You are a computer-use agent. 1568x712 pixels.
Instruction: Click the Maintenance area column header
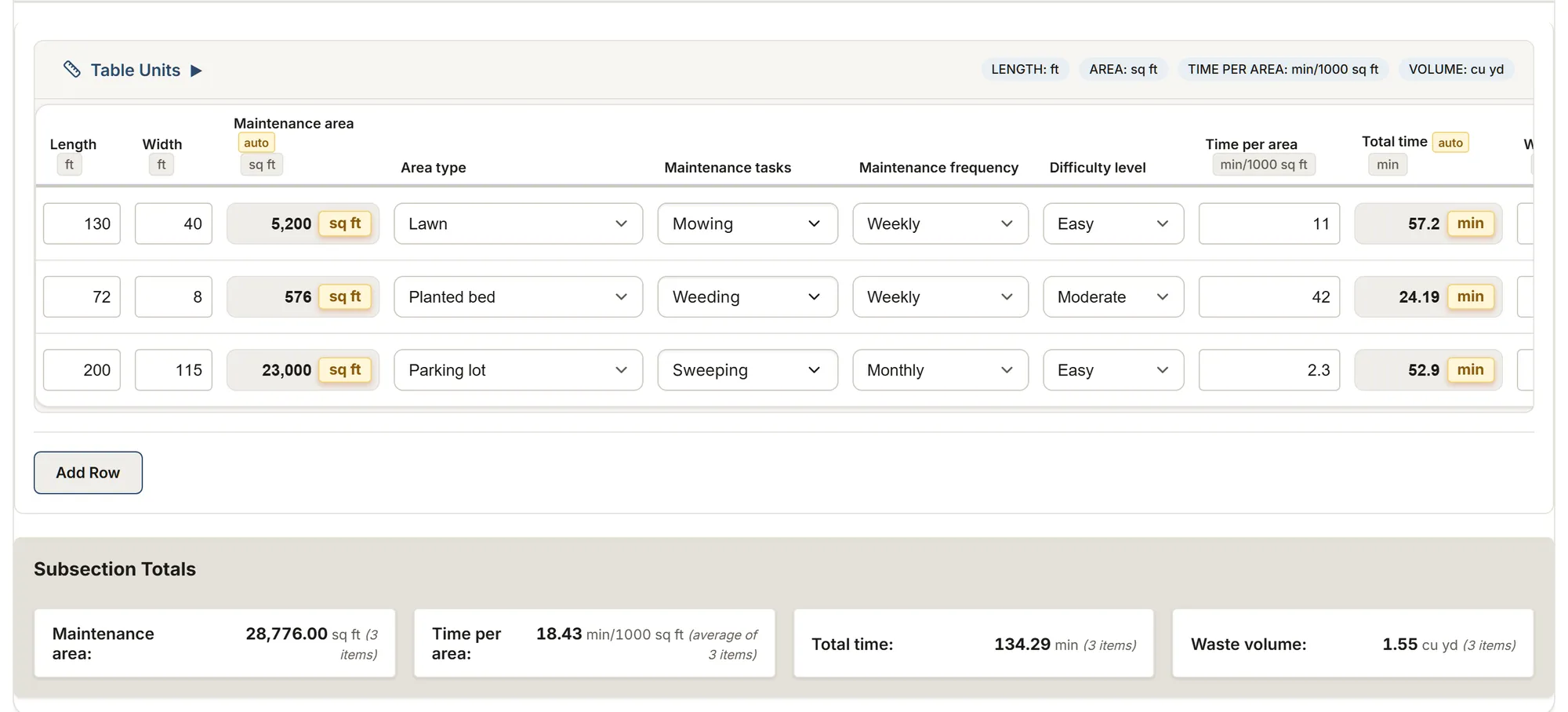(293, 123)
